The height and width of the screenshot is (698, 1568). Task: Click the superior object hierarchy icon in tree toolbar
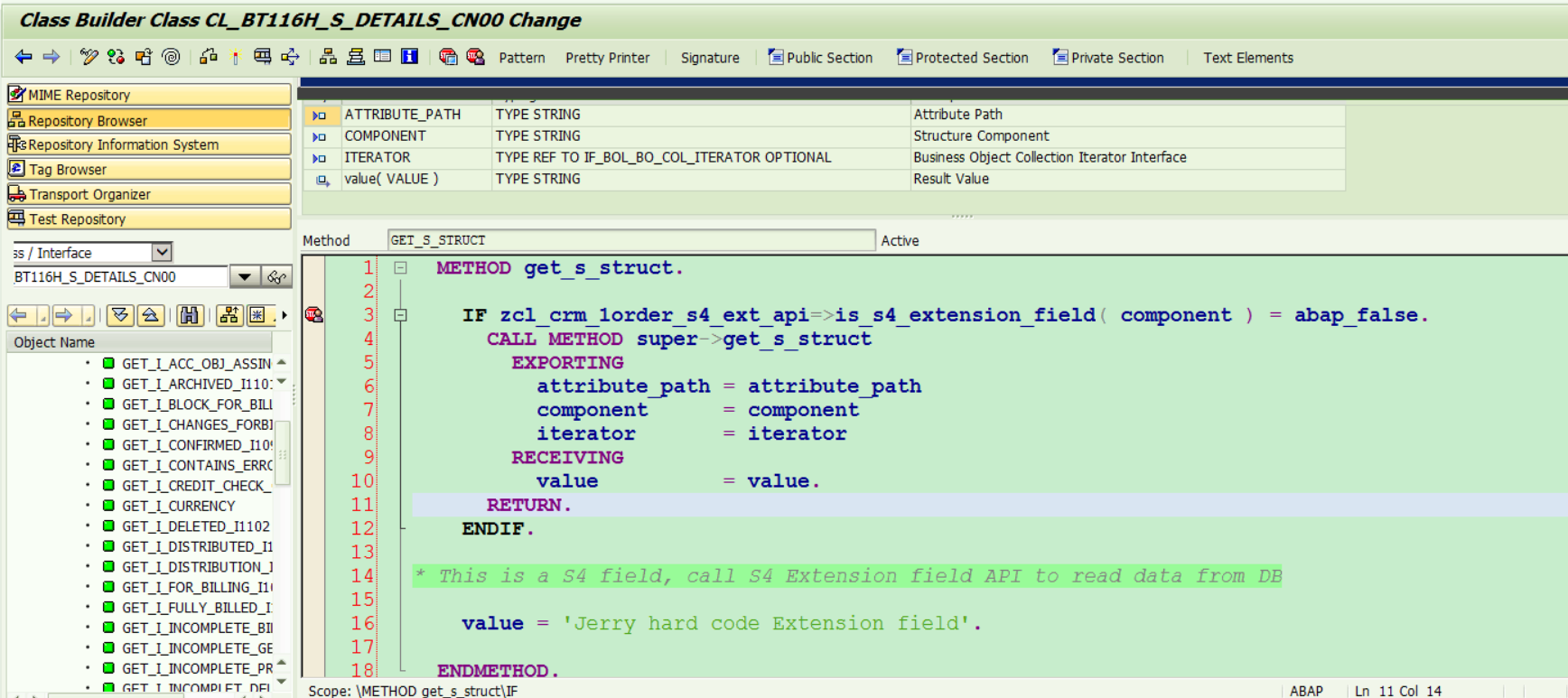[x=229, y=315]
